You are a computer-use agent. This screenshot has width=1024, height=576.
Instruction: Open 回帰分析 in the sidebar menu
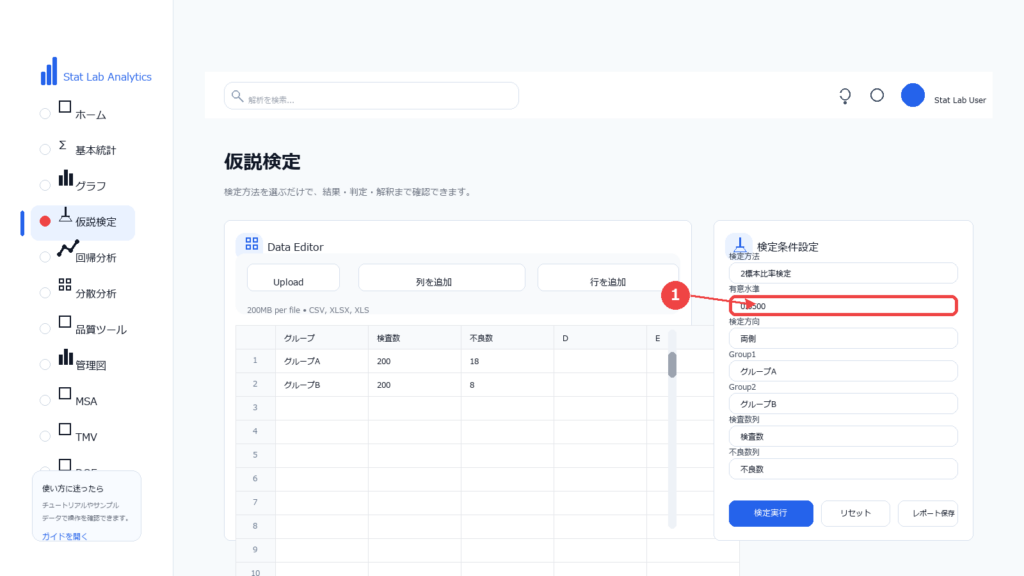click(x=95, y=258)
